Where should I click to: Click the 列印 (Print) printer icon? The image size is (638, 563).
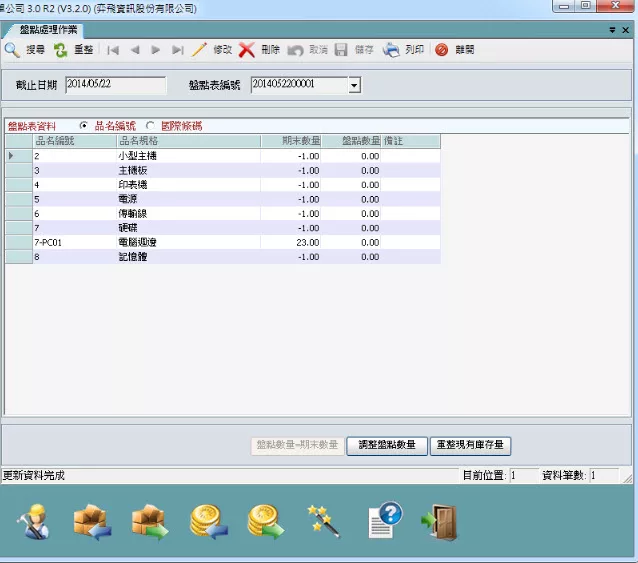pos(392,49)
